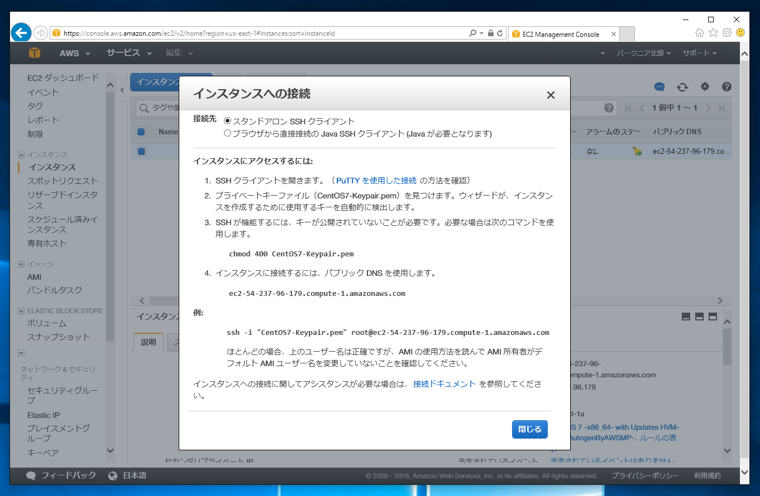Screen dimensions: 760x496
Task: Open the AWS dropdown menu
Action: [75, 53]
